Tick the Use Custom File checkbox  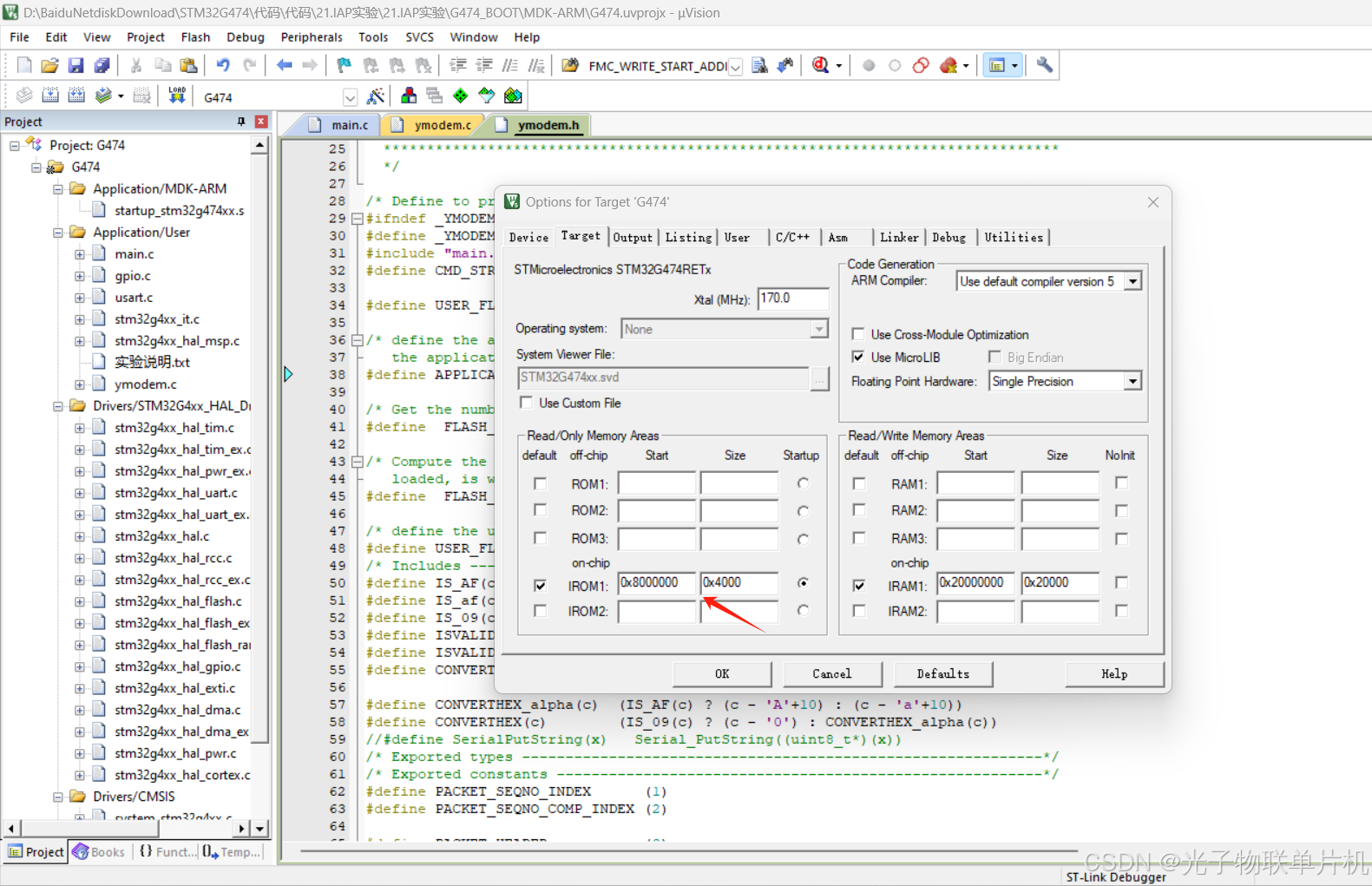526,403
